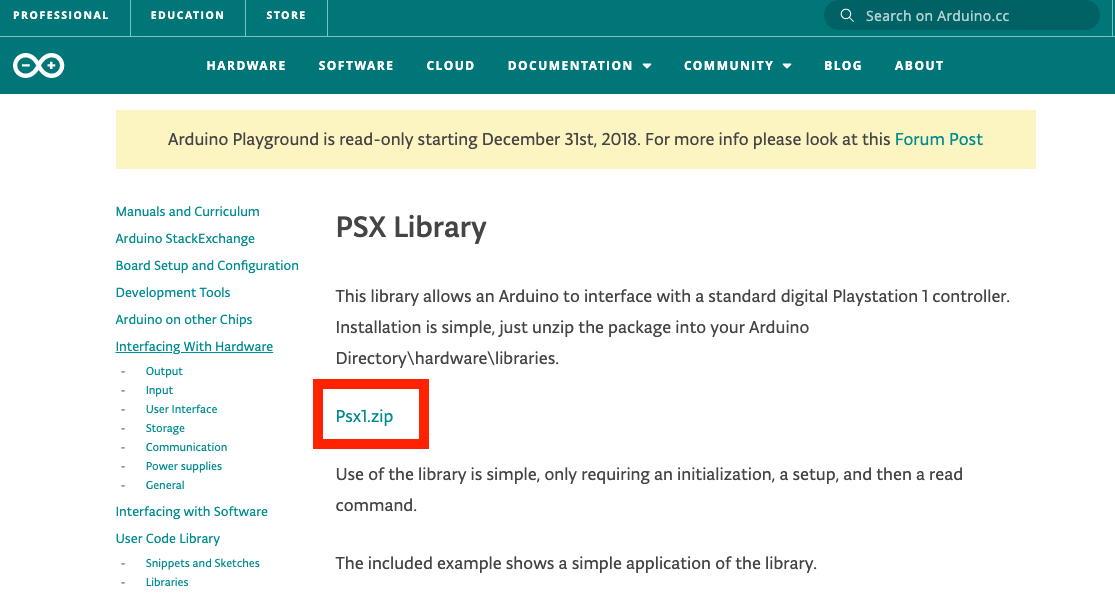
Task: Open the Cloud menu item
Action: click(x=450, y=65)
